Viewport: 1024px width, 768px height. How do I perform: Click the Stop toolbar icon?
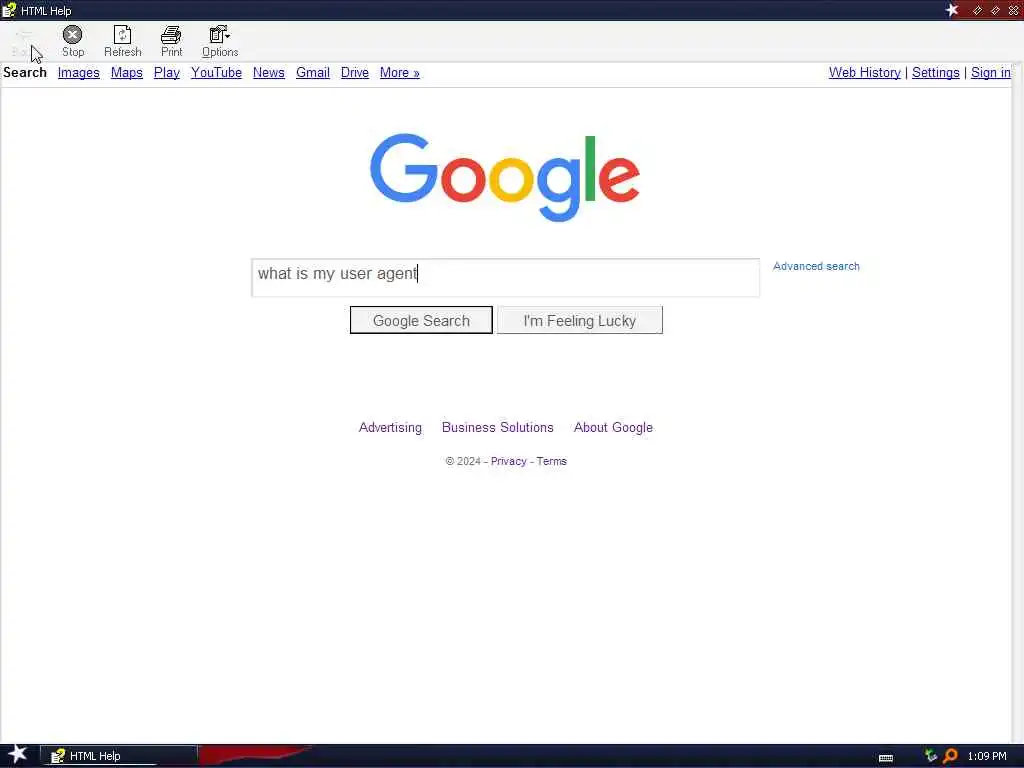(x=72, y=41)
